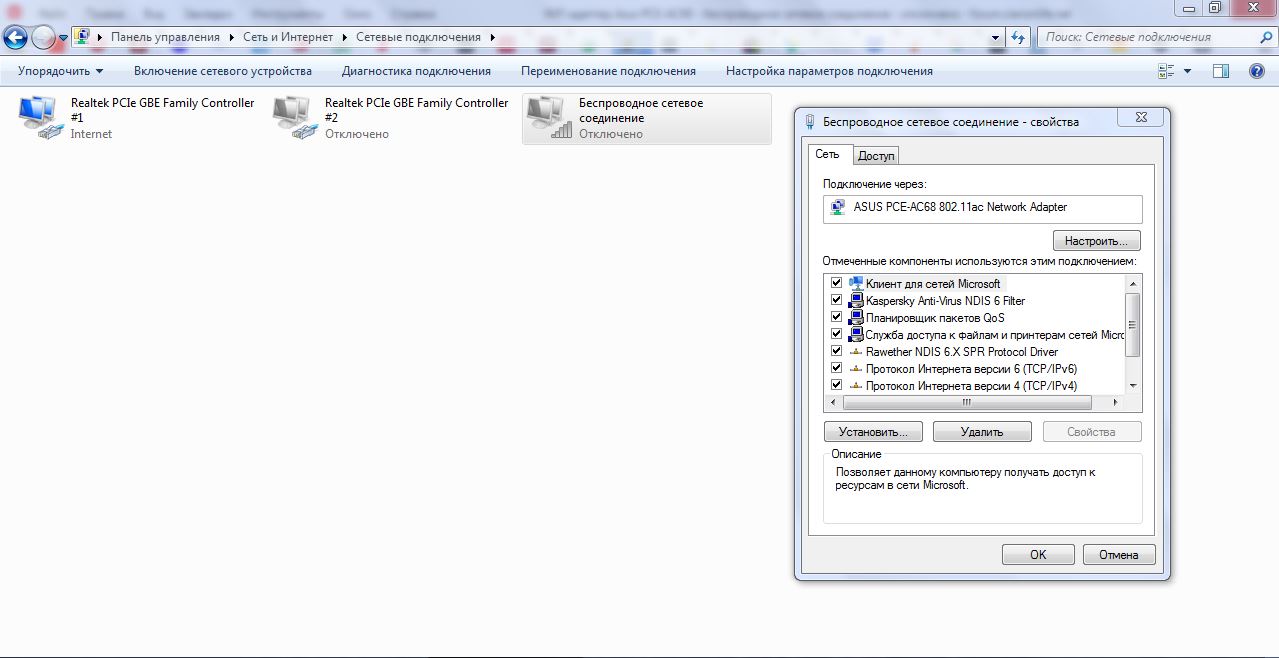Screen dimensions: 1279x658
Task: Click the Беспроводное сетевое соединение adapter icon
Action: pyautogui.click(x=549, y=117)
